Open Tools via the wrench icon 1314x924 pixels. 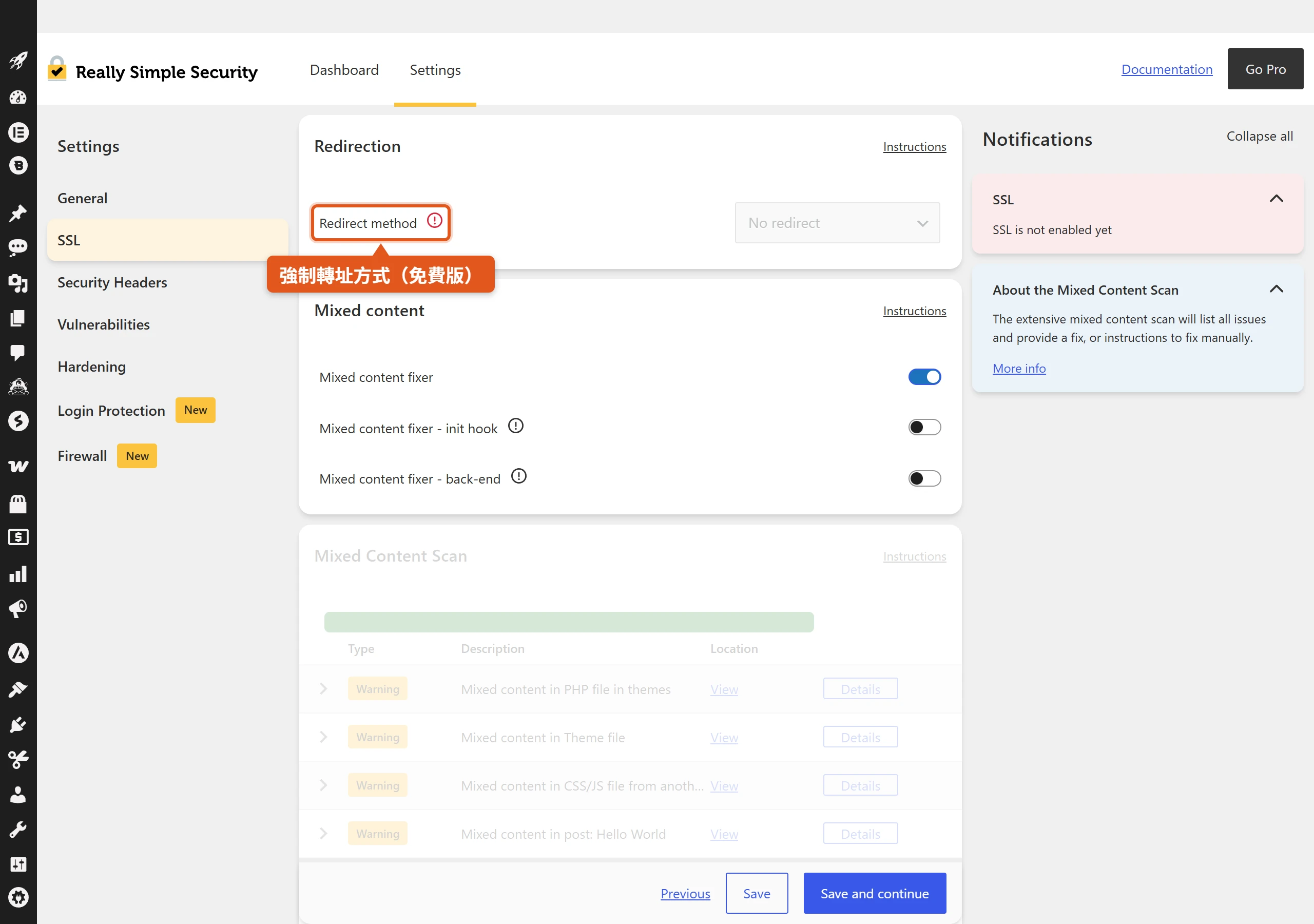point(18,829)
